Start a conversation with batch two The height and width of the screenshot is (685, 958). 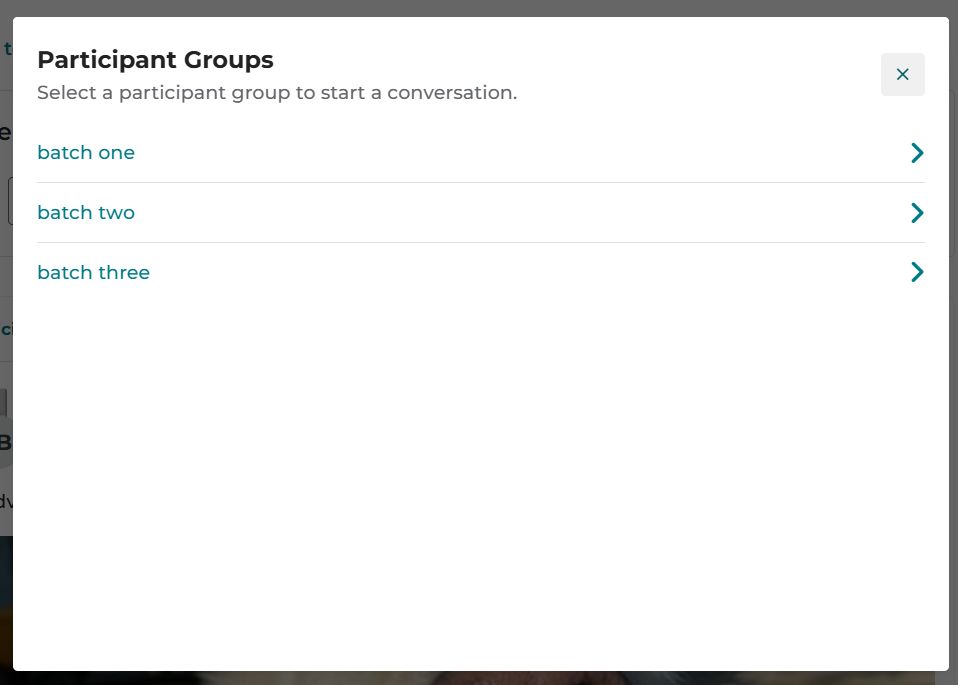[481, 213]
